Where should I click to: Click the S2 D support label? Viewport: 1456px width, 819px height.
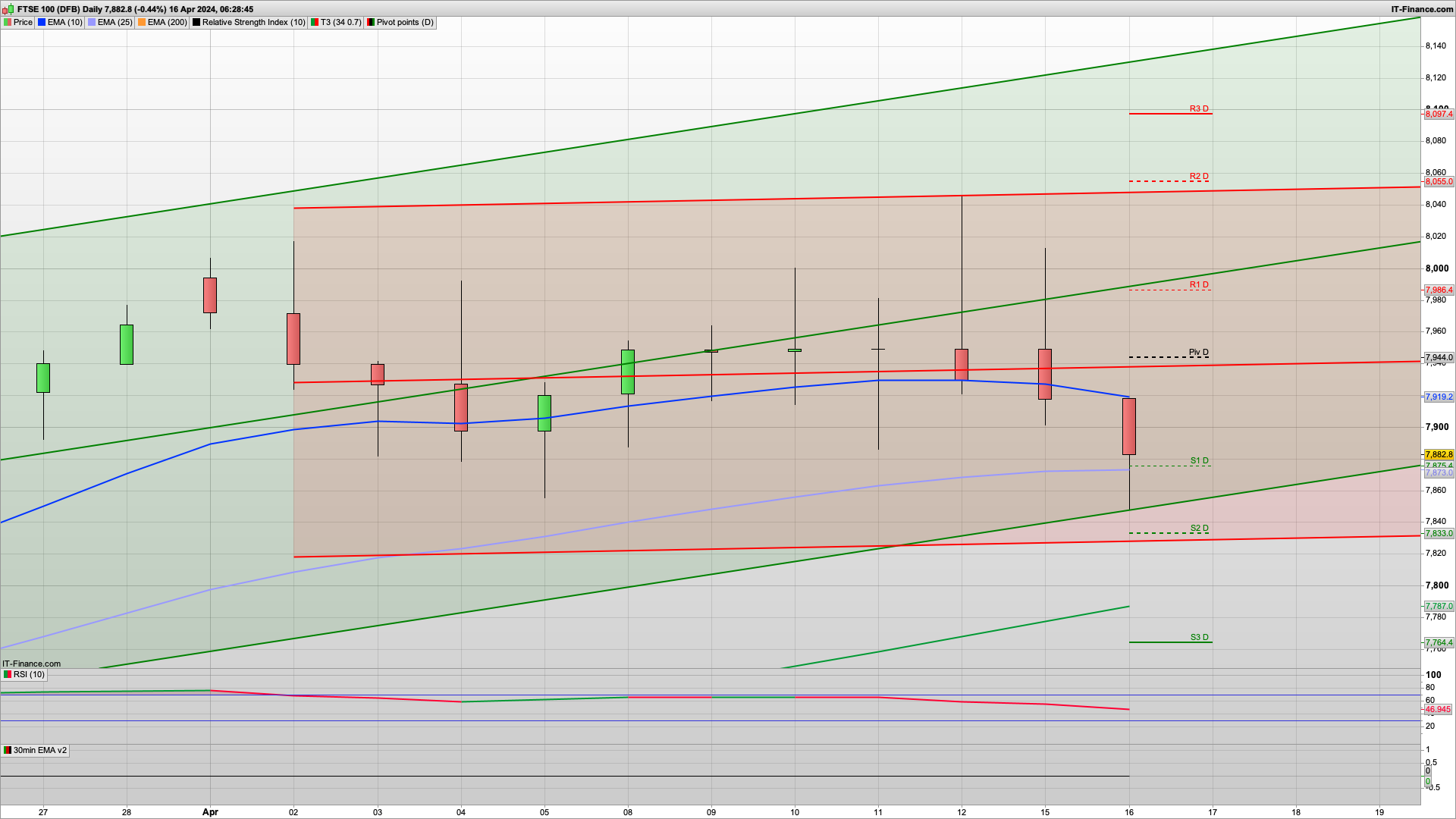tap(1199, 528)
